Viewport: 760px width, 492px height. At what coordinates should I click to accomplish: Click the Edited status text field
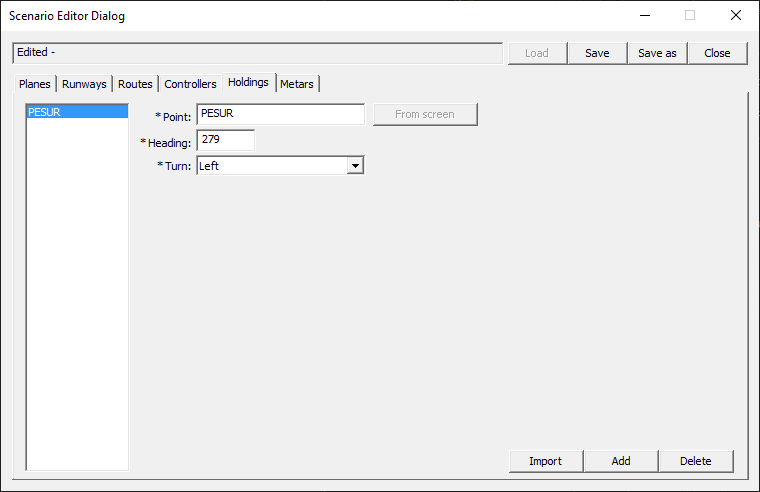(x=257, y=53)
